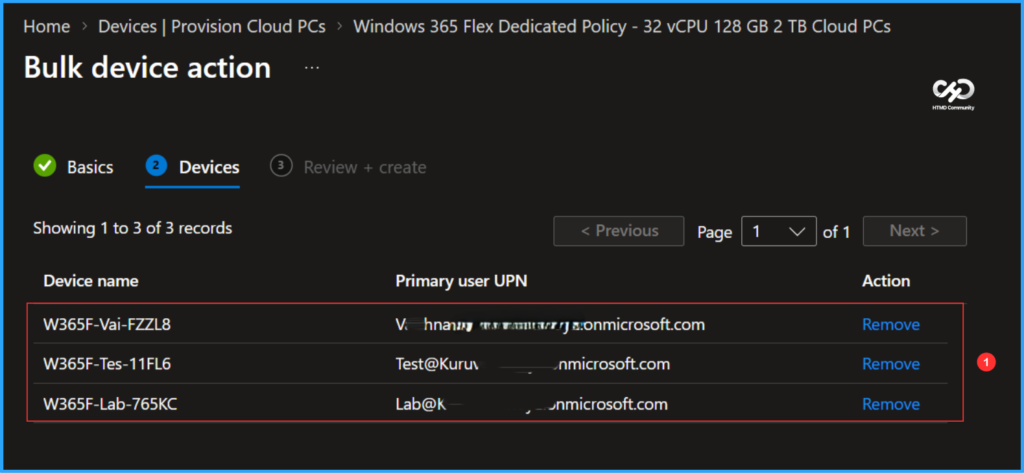This screenshot has width=1024, height=473.
Task: Click the Device name column header
Action: click(91, 281)
